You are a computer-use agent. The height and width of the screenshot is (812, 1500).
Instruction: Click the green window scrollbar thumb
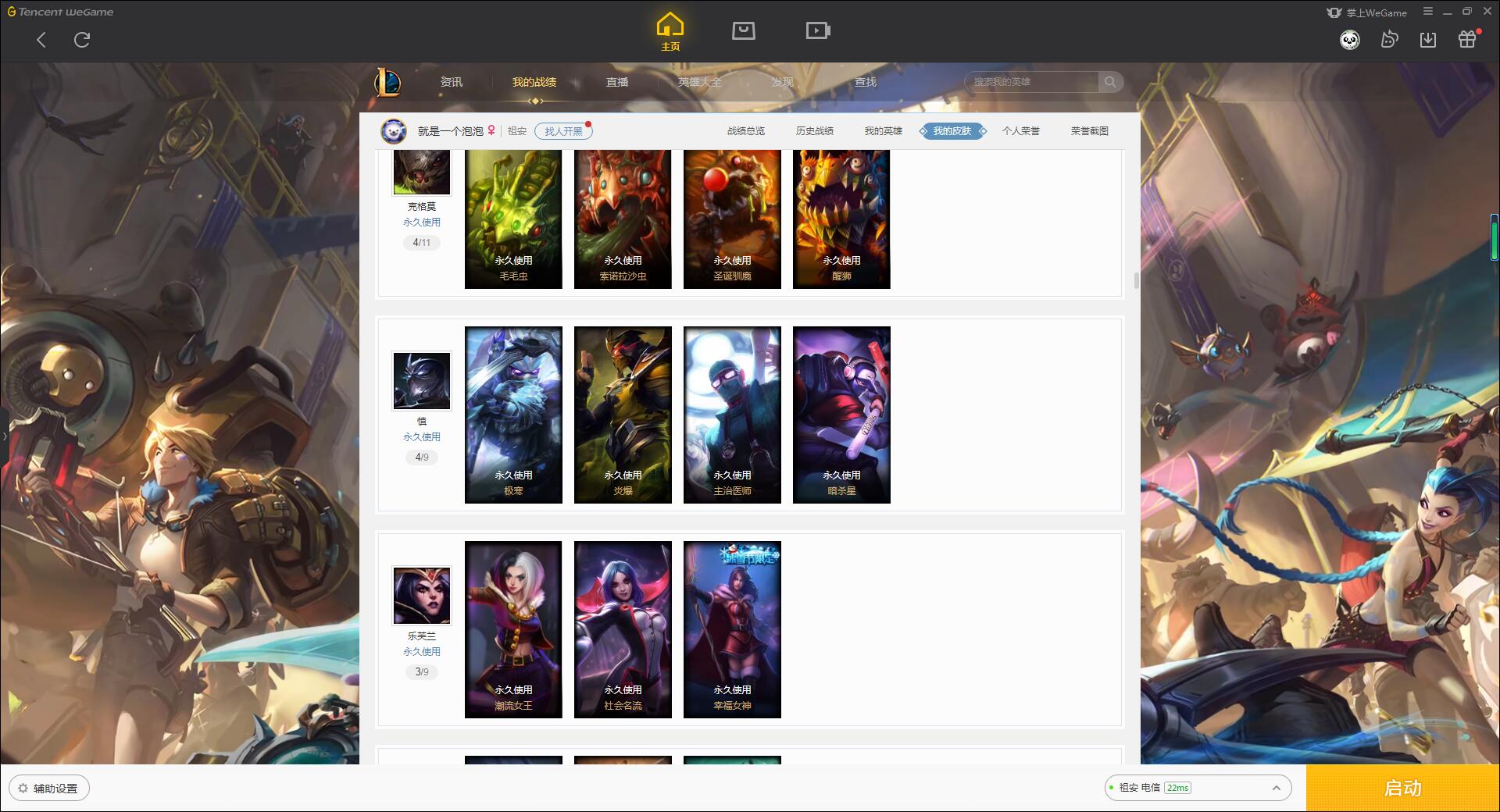coord(1495,237)
